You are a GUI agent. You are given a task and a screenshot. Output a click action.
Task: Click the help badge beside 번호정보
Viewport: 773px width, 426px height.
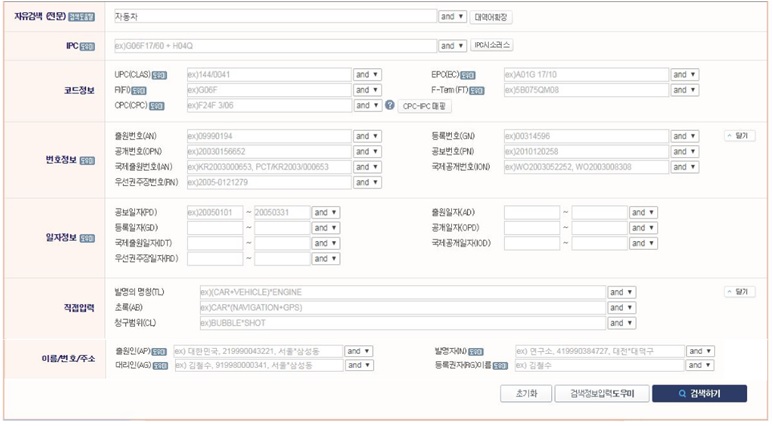[x=87, y=159]
